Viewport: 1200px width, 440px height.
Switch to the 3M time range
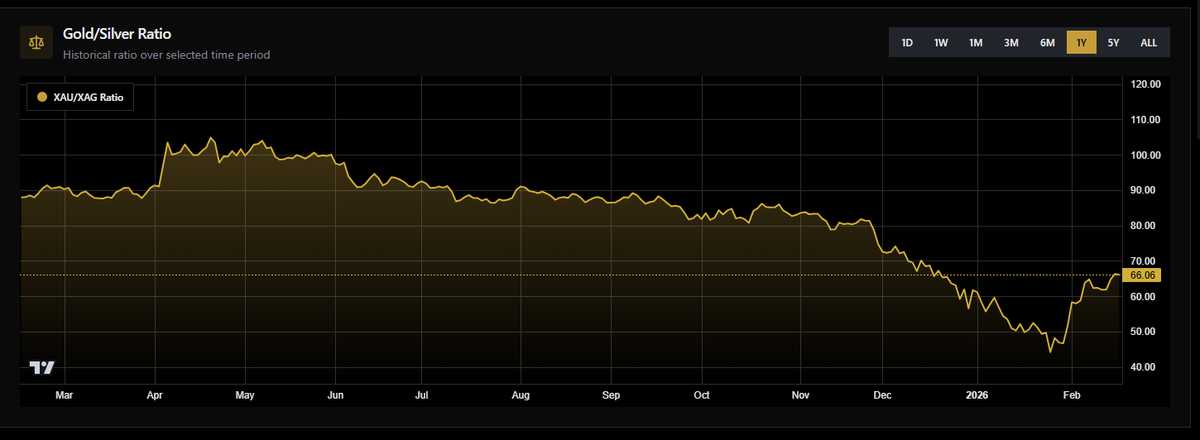pyautogui.click(x=1011, y=42)
